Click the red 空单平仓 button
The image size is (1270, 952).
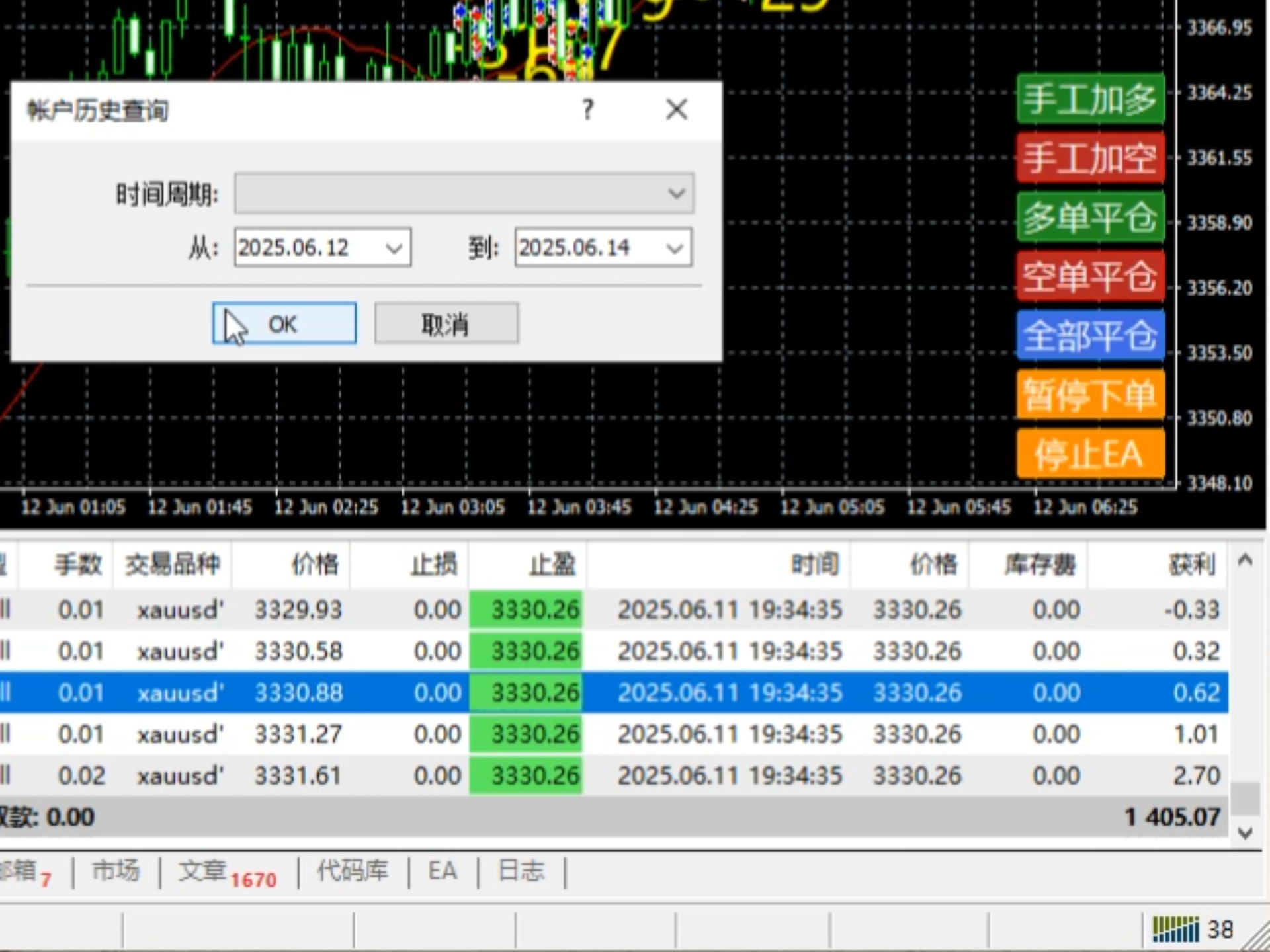[x=1090, y=276]
